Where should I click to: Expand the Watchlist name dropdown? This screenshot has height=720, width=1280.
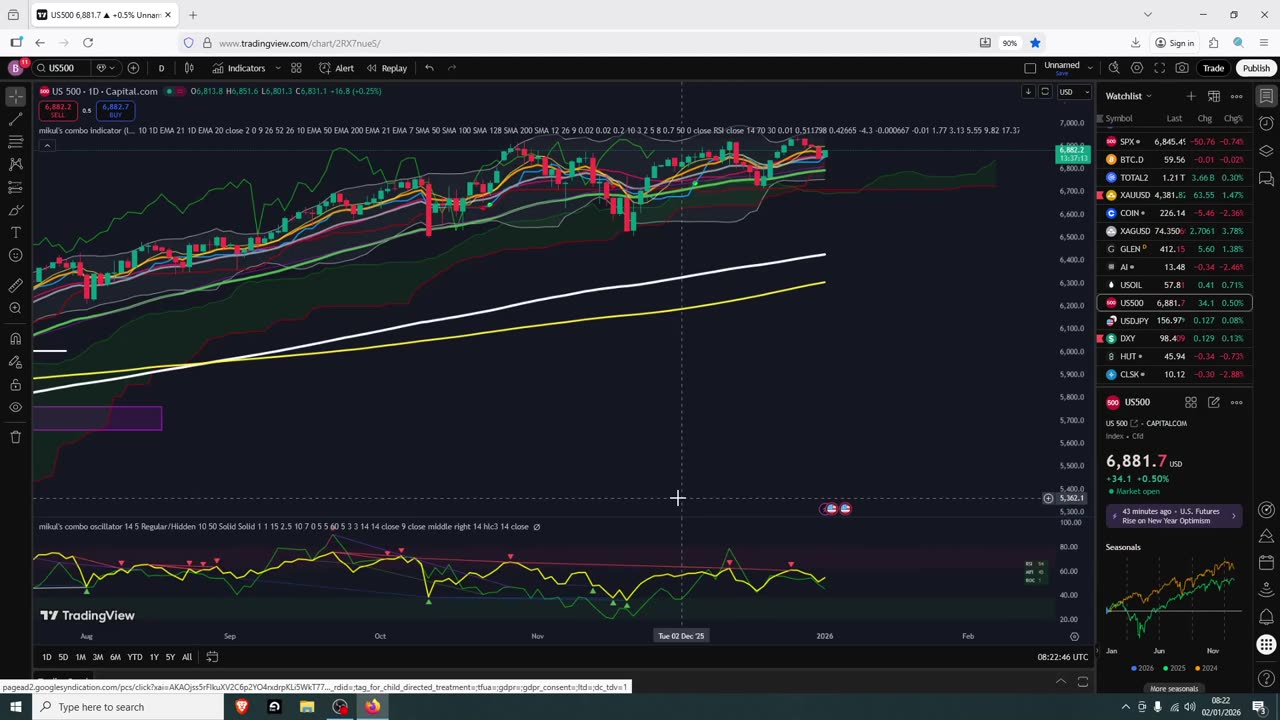(x=1128, y=96)
